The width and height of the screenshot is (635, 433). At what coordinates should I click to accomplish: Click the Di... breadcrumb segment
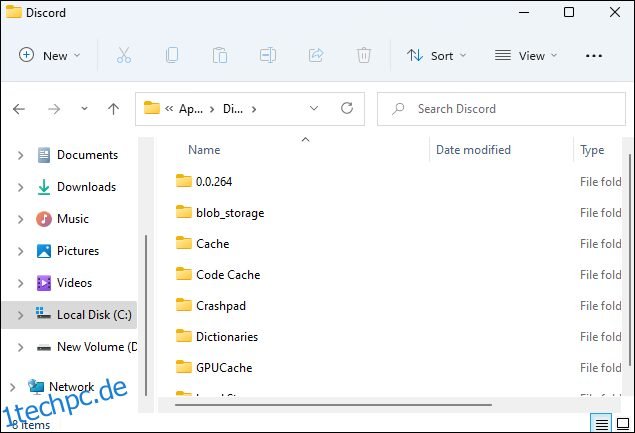tap(233, 109)
